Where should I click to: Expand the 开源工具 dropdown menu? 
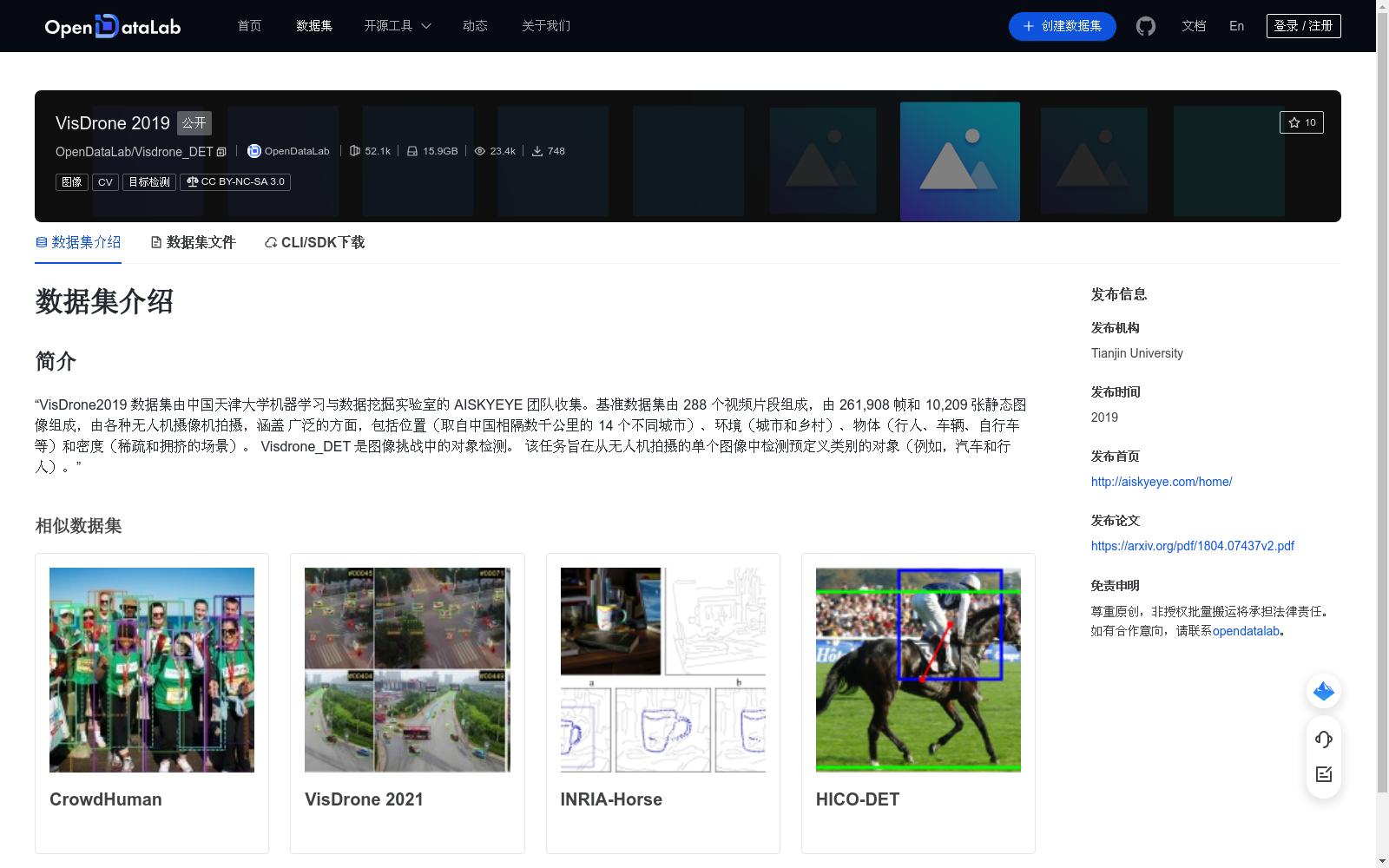coord(398,26)
